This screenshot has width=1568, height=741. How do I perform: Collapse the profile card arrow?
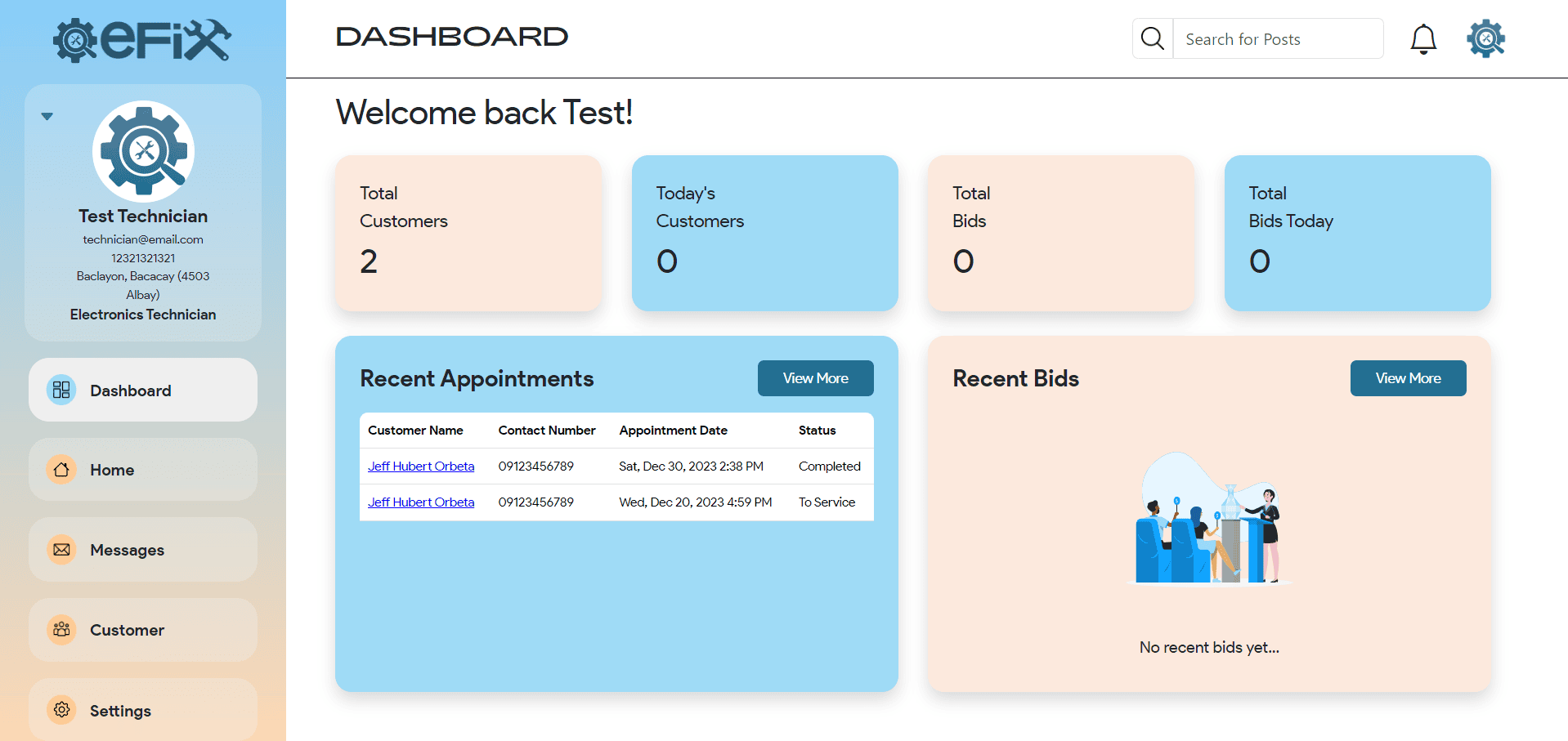click(47, 117)
